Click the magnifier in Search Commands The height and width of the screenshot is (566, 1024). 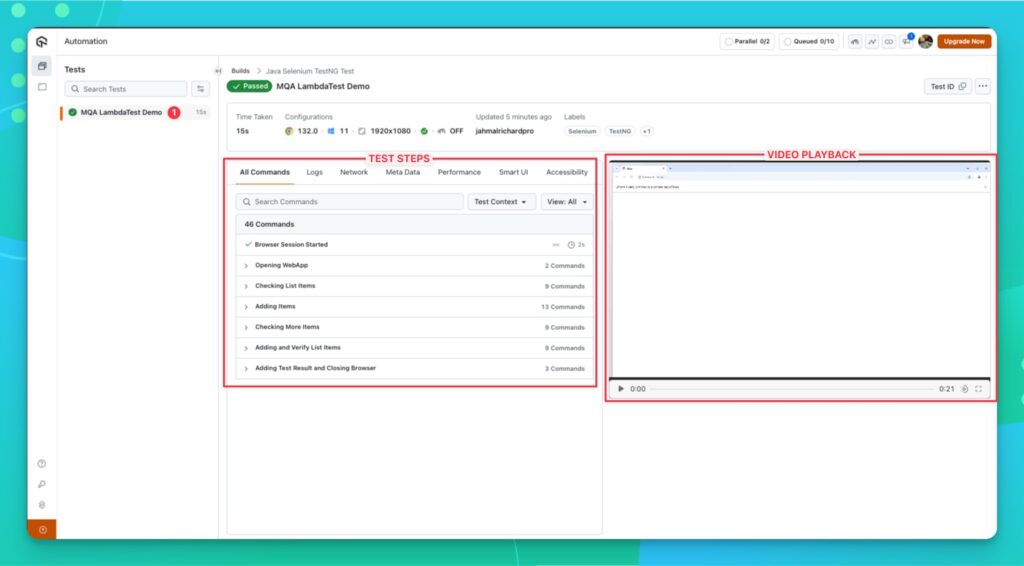247,202
